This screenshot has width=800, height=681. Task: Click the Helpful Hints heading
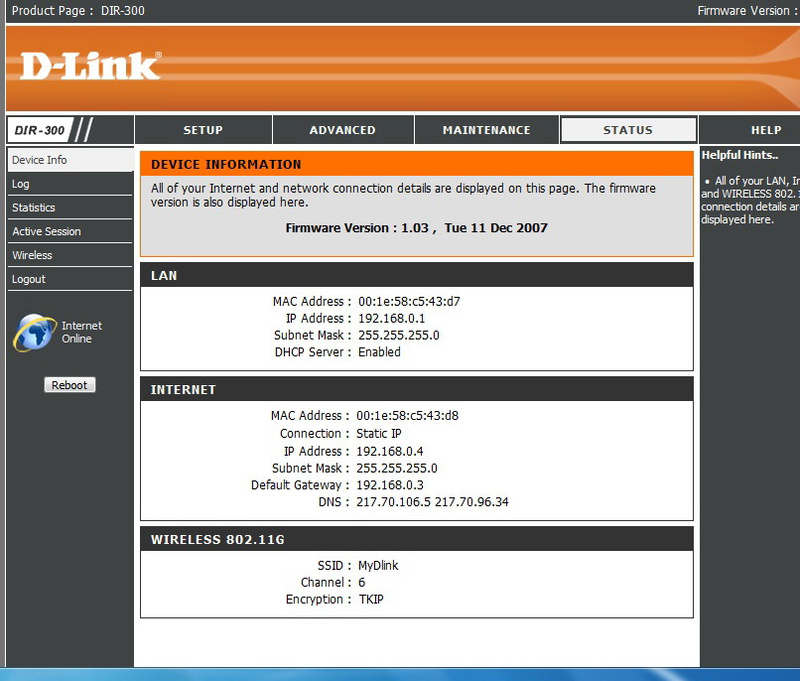pyautogui.click(x=740, y=155)
